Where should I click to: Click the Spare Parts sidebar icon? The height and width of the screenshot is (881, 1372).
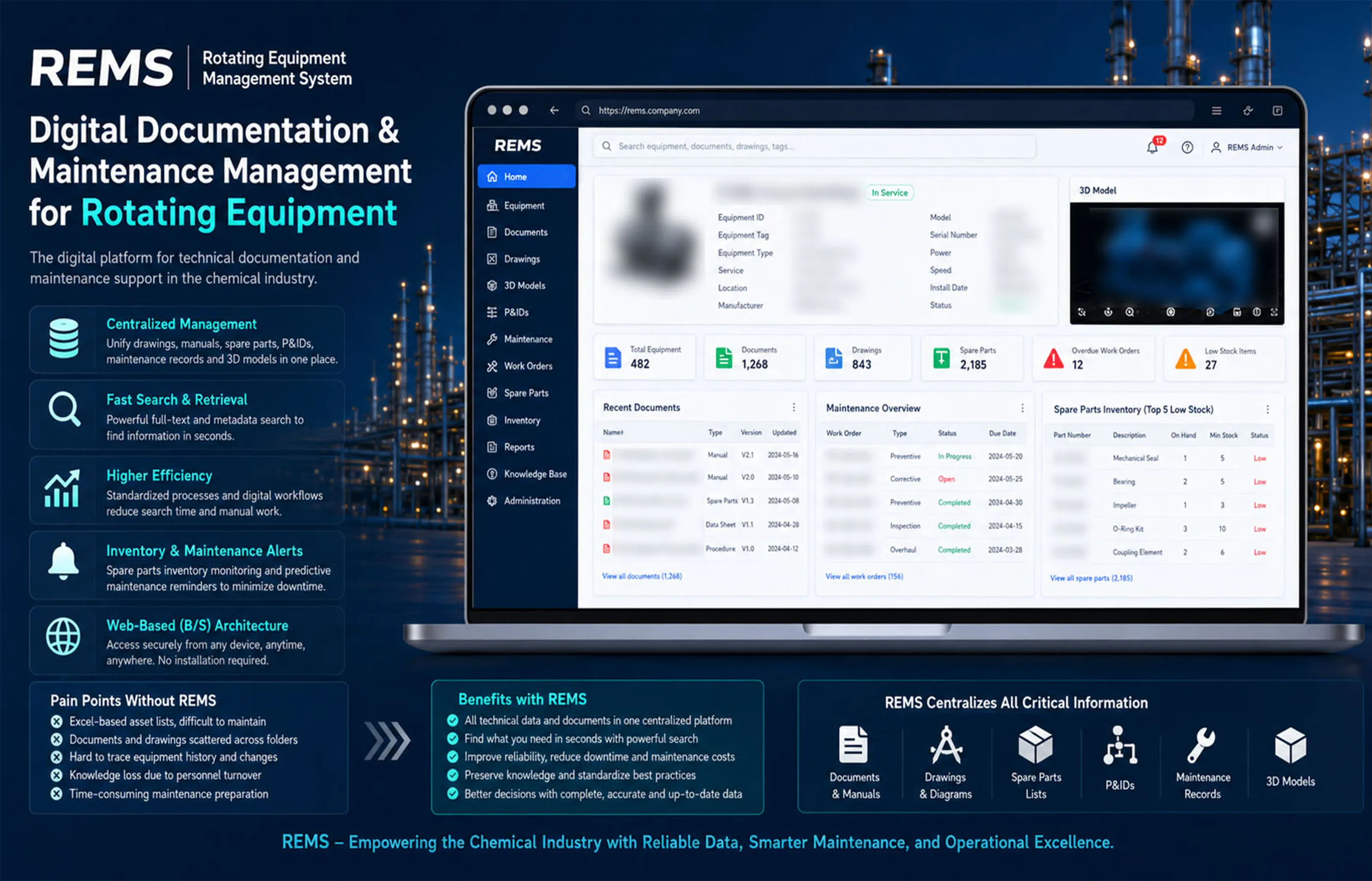tap(491, 393)
